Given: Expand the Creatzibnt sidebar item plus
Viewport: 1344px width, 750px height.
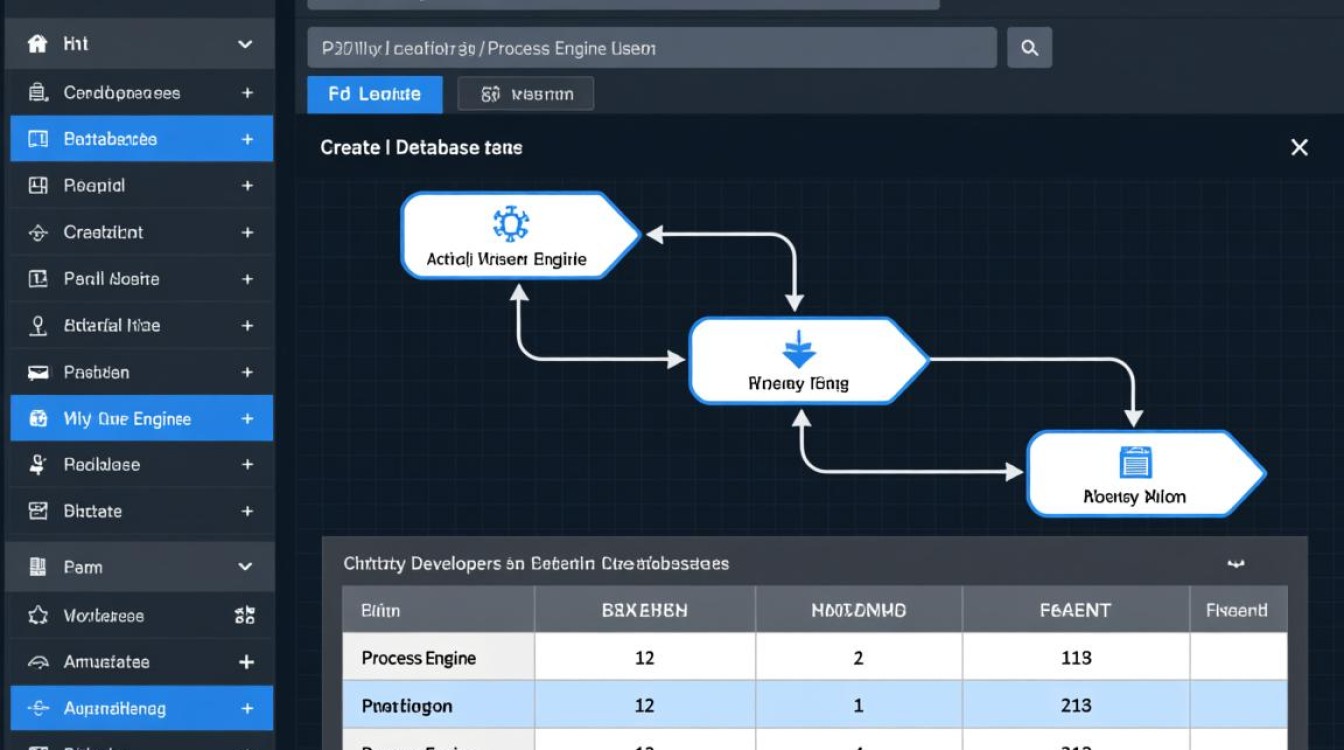Looking at the screenshot, I should click(x=246, y=232).
